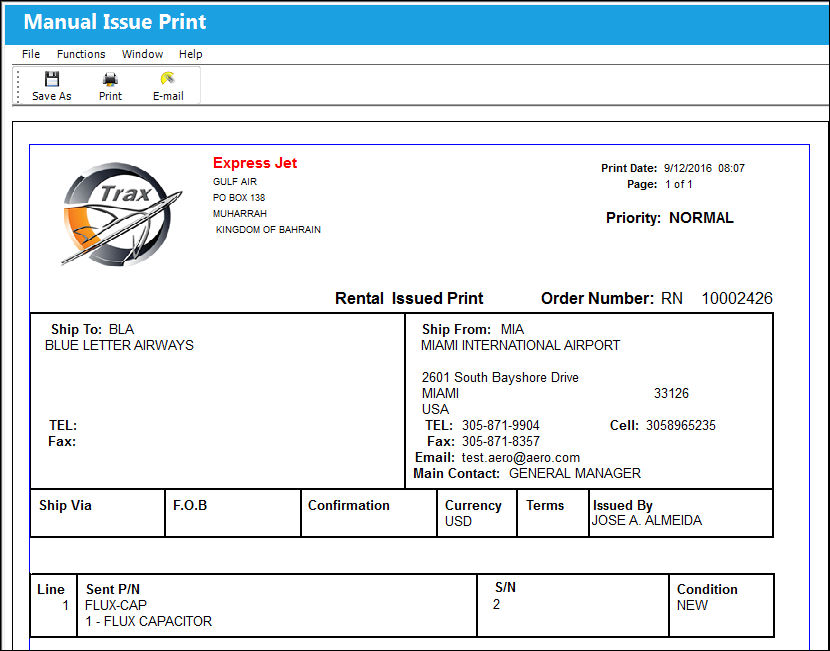
Task: Click fax number 305-871-8357
Action: click(500, 441)
